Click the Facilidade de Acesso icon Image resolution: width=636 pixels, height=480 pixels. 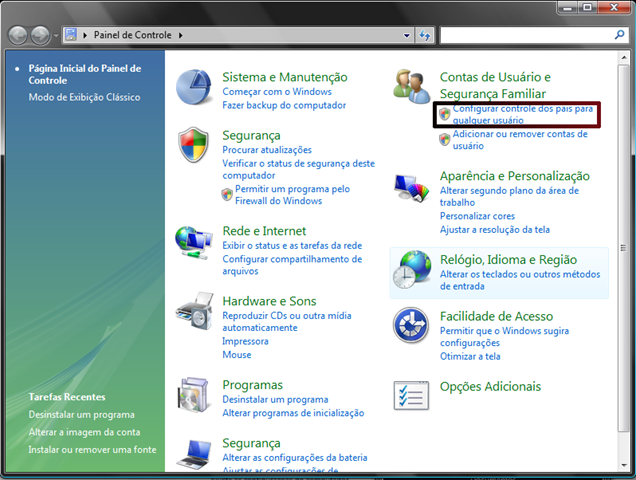coord(411,325)
